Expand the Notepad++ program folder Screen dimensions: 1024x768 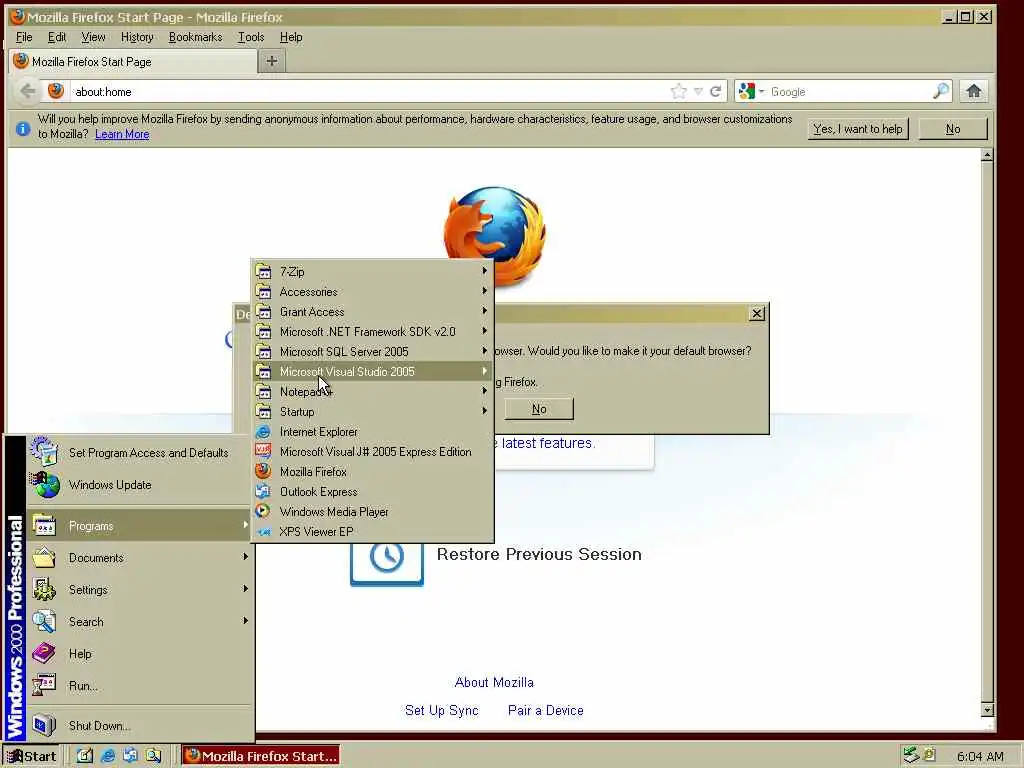coord(372,392)
